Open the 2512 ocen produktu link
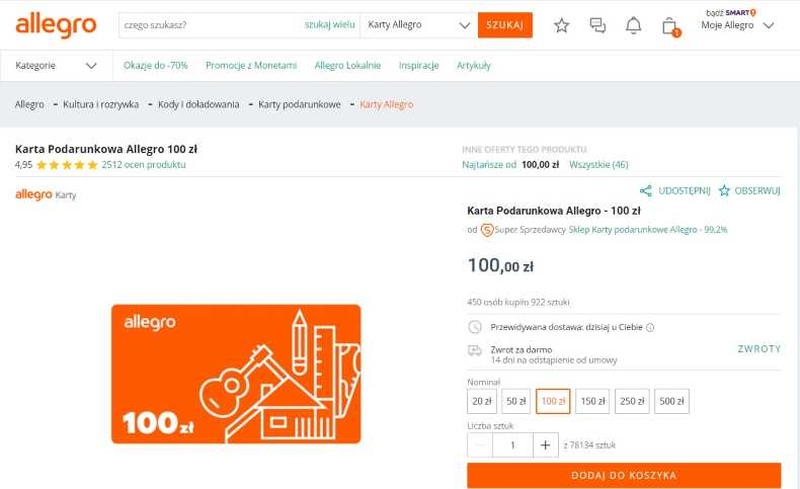The image size is (800, 489). [143, 164]
